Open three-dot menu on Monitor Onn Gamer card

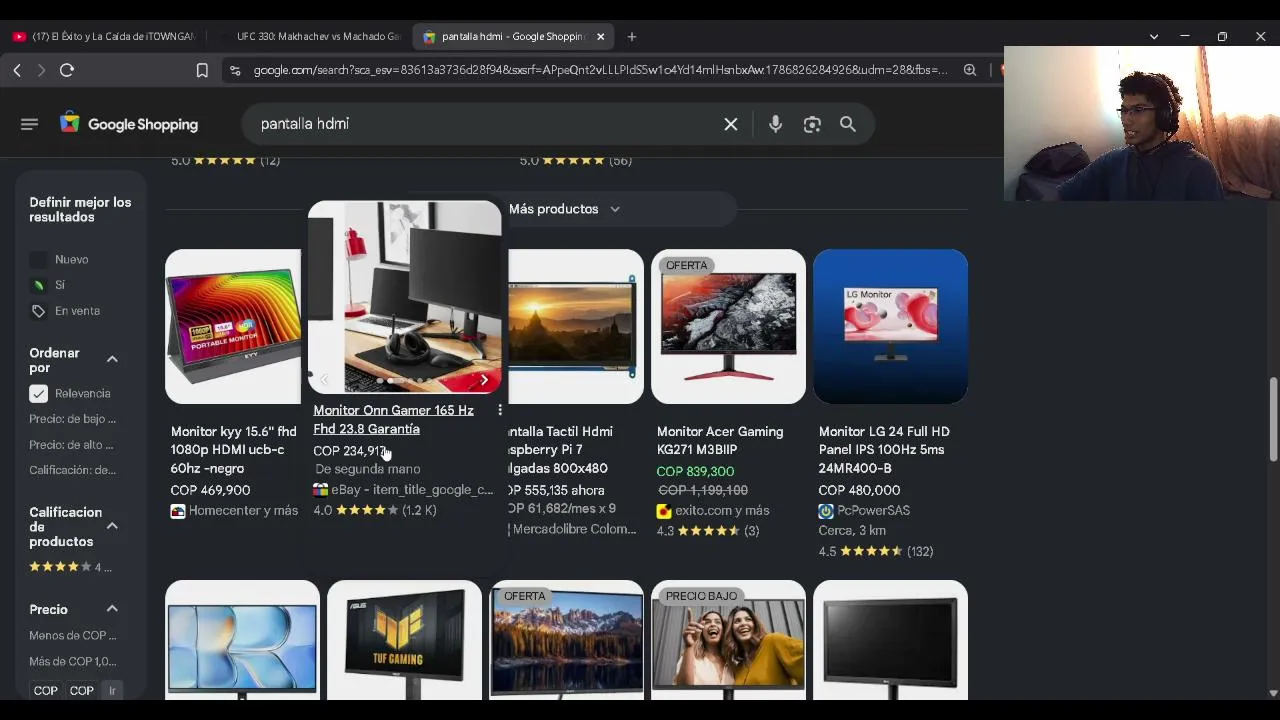point(500,411)
